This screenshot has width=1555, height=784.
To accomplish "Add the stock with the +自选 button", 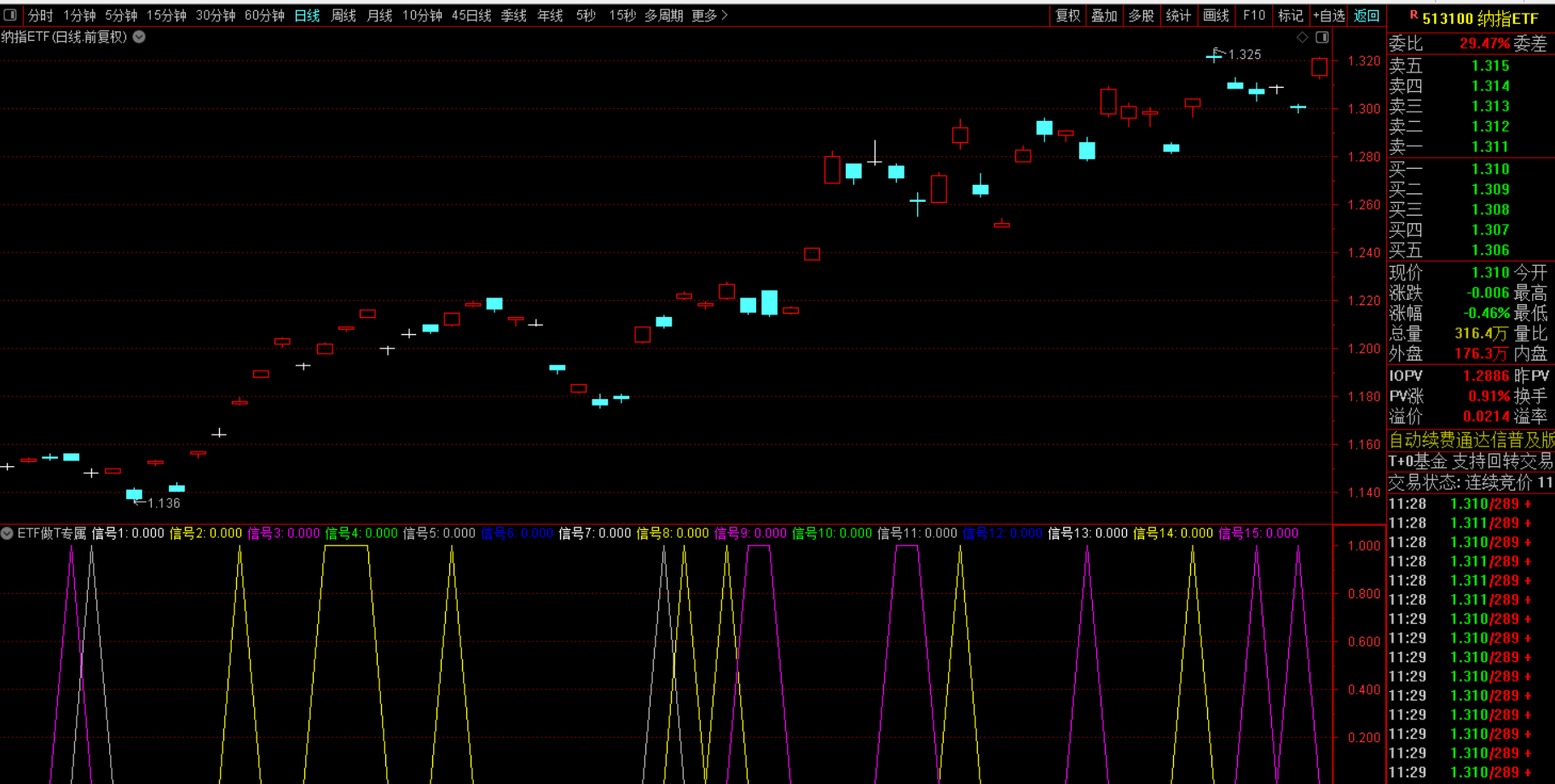I will pyautogui.click(x=1328, y=15).
